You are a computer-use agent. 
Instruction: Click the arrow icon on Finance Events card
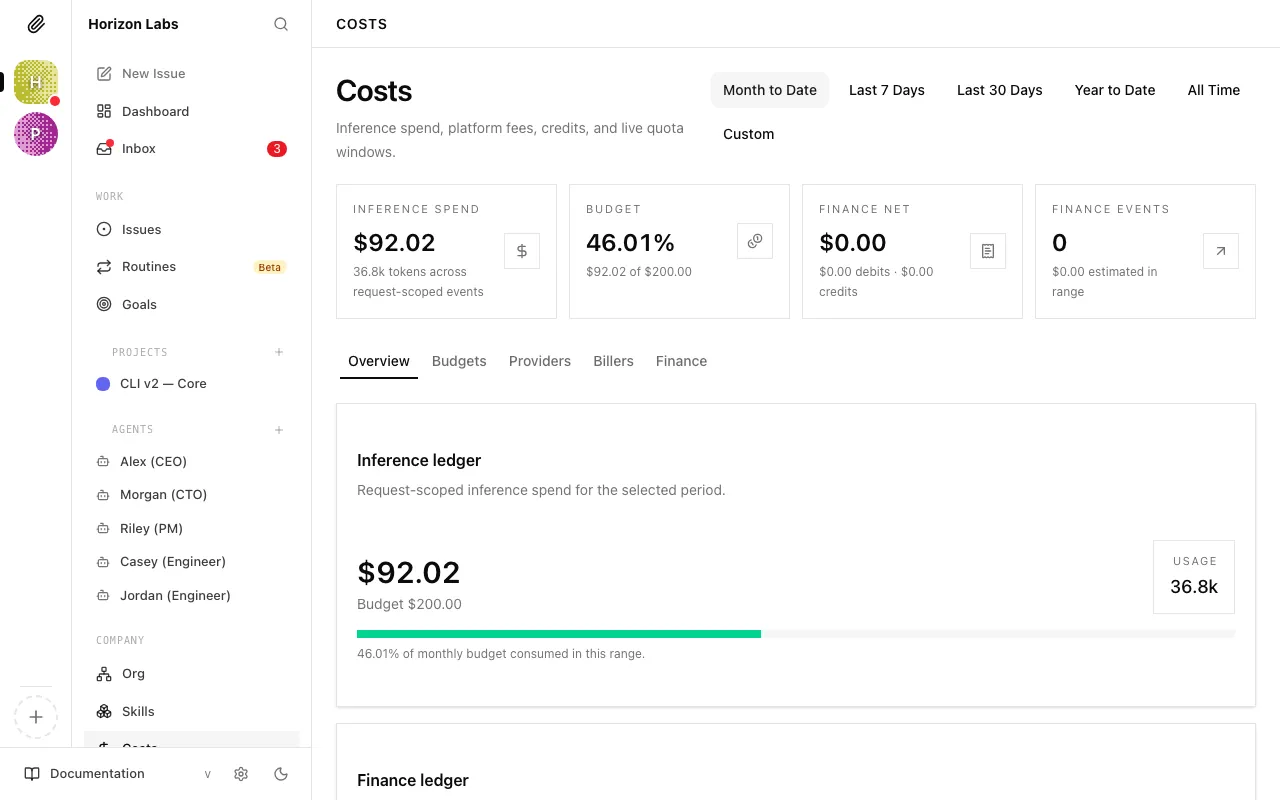(x=1221, y=251)
